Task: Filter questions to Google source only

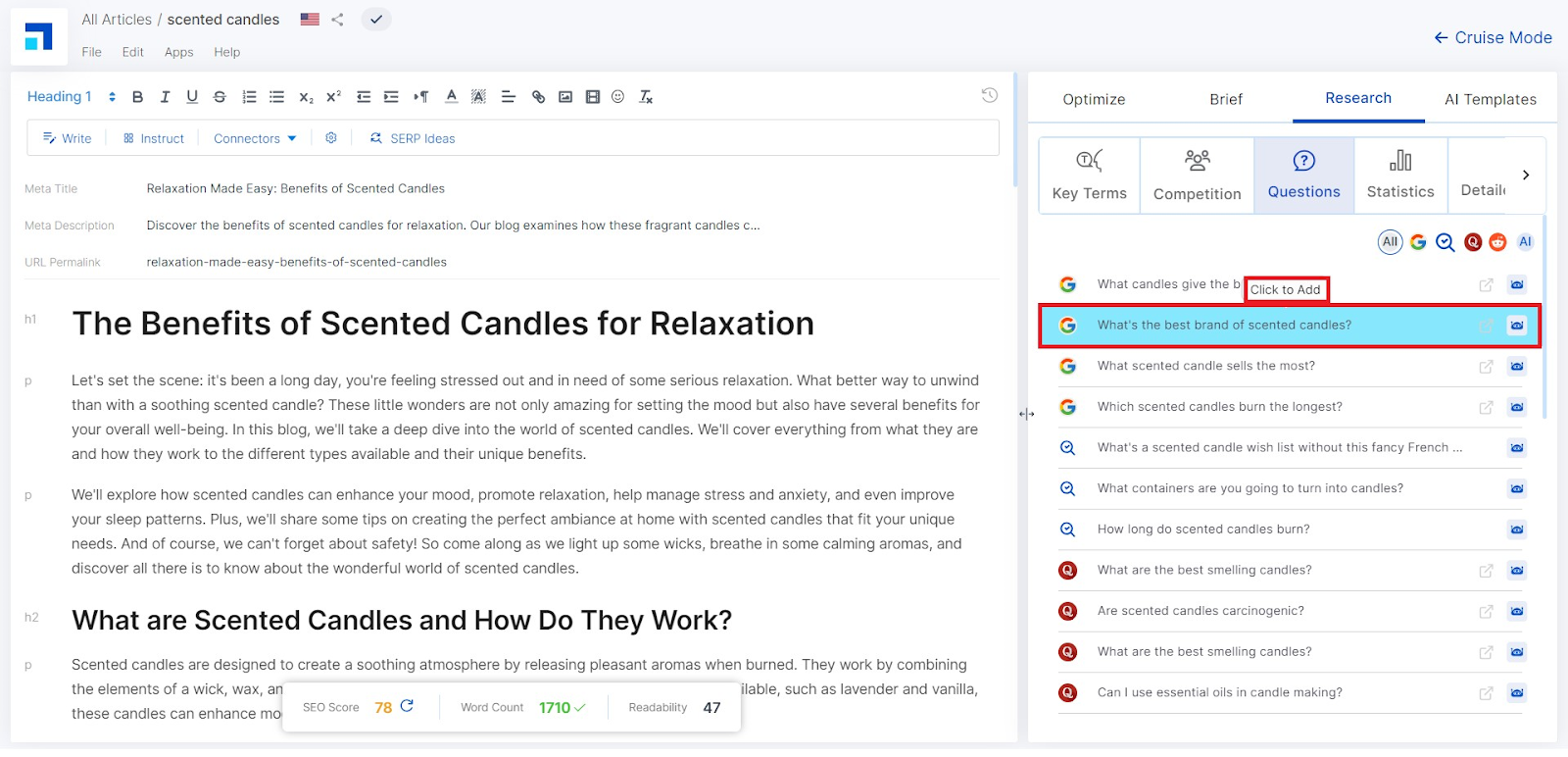Action: tap(1418, 242)
